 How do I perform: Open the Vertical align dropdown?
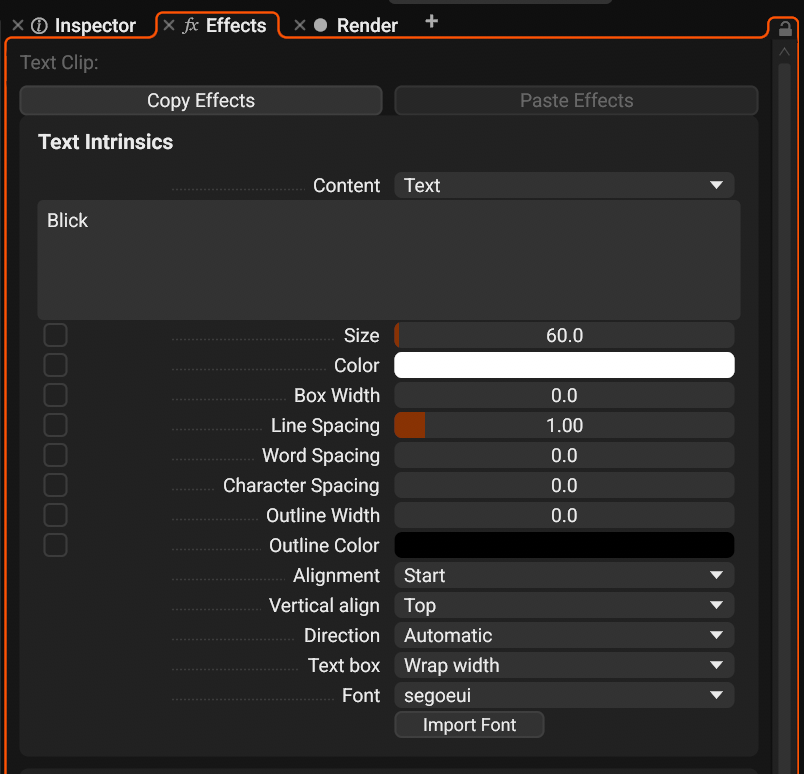tap(564, 605)
